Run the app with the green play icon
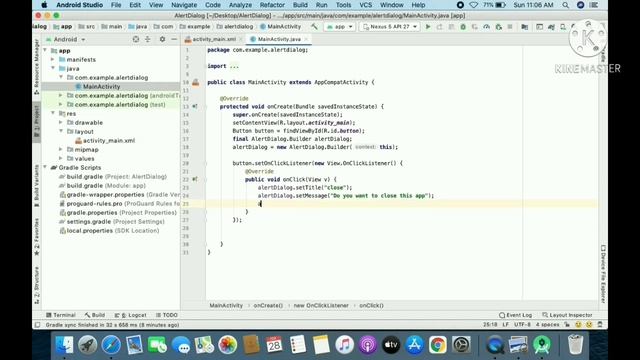Screen dimensions: 640x360 [x=428, y=27]
